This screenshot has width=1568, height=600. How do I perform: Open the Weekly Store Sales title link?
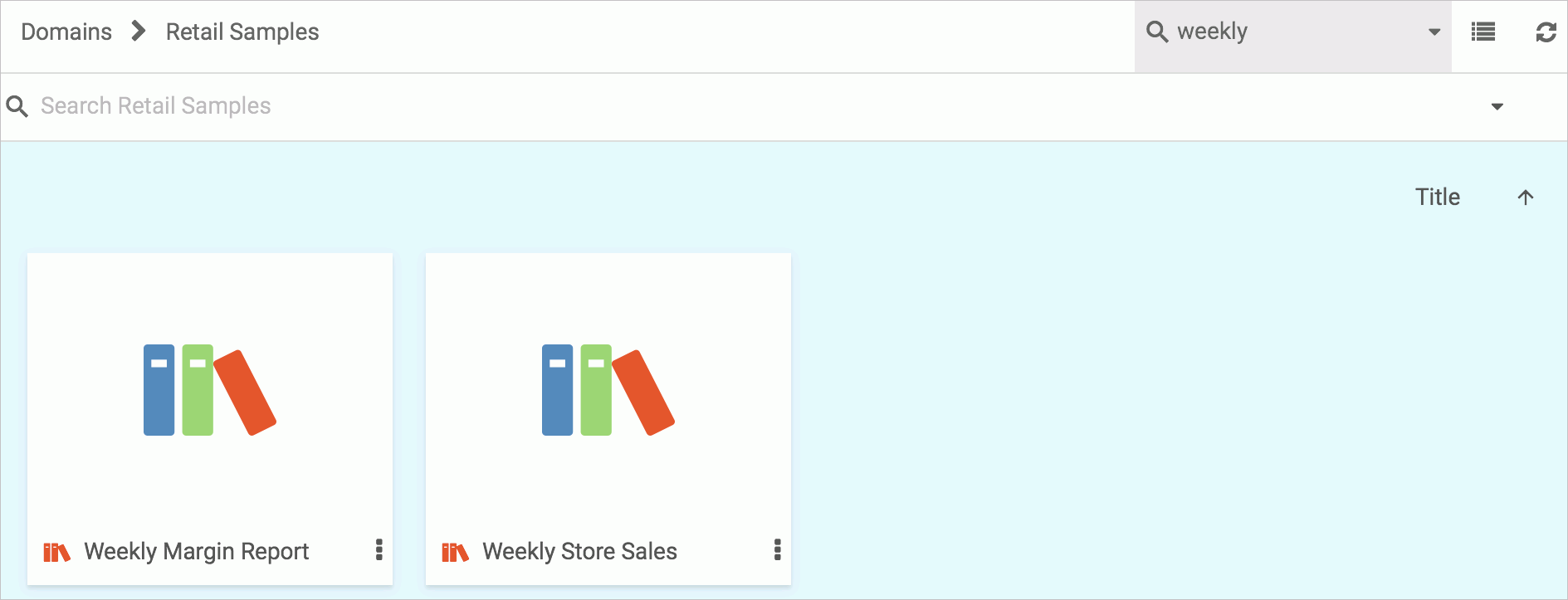(580, 551)
